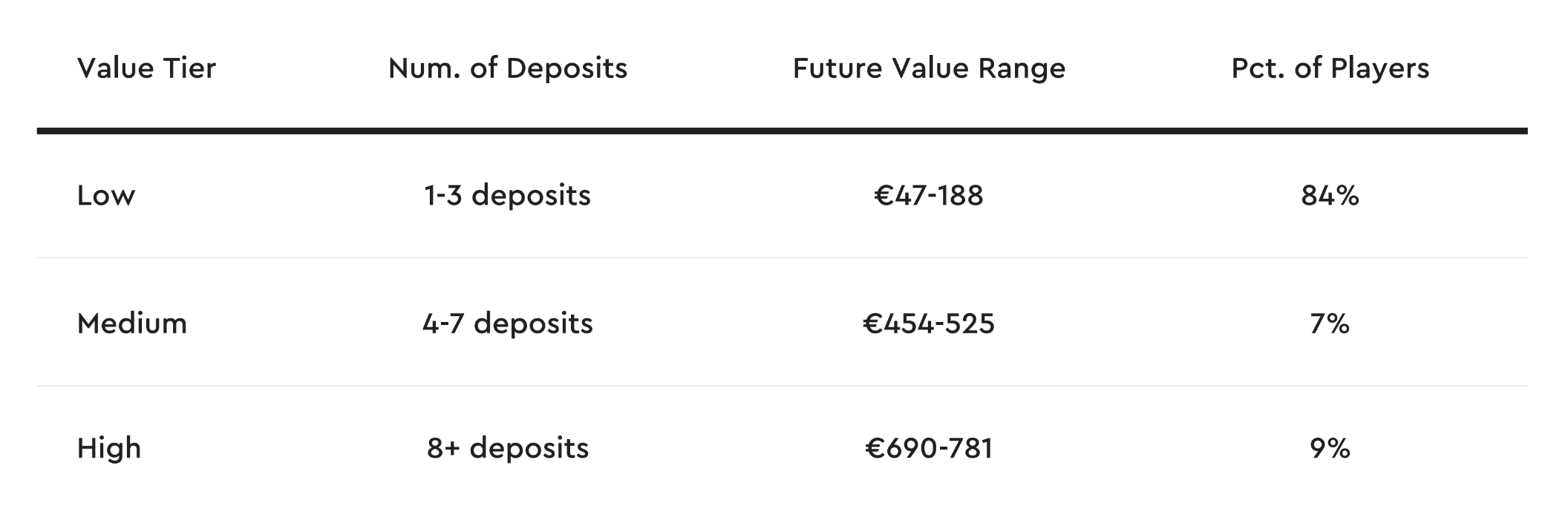The width and height of the screenshot is (1568, 506).
Task: Select the Medium tier row label
Action: [132, 323]
